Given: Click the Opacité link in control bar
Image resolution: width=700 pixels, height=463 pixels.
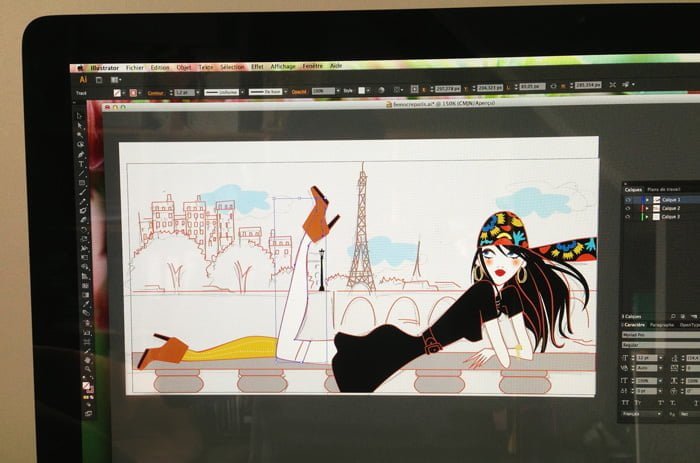Looking at the screenshot, I should coord(299,92).
